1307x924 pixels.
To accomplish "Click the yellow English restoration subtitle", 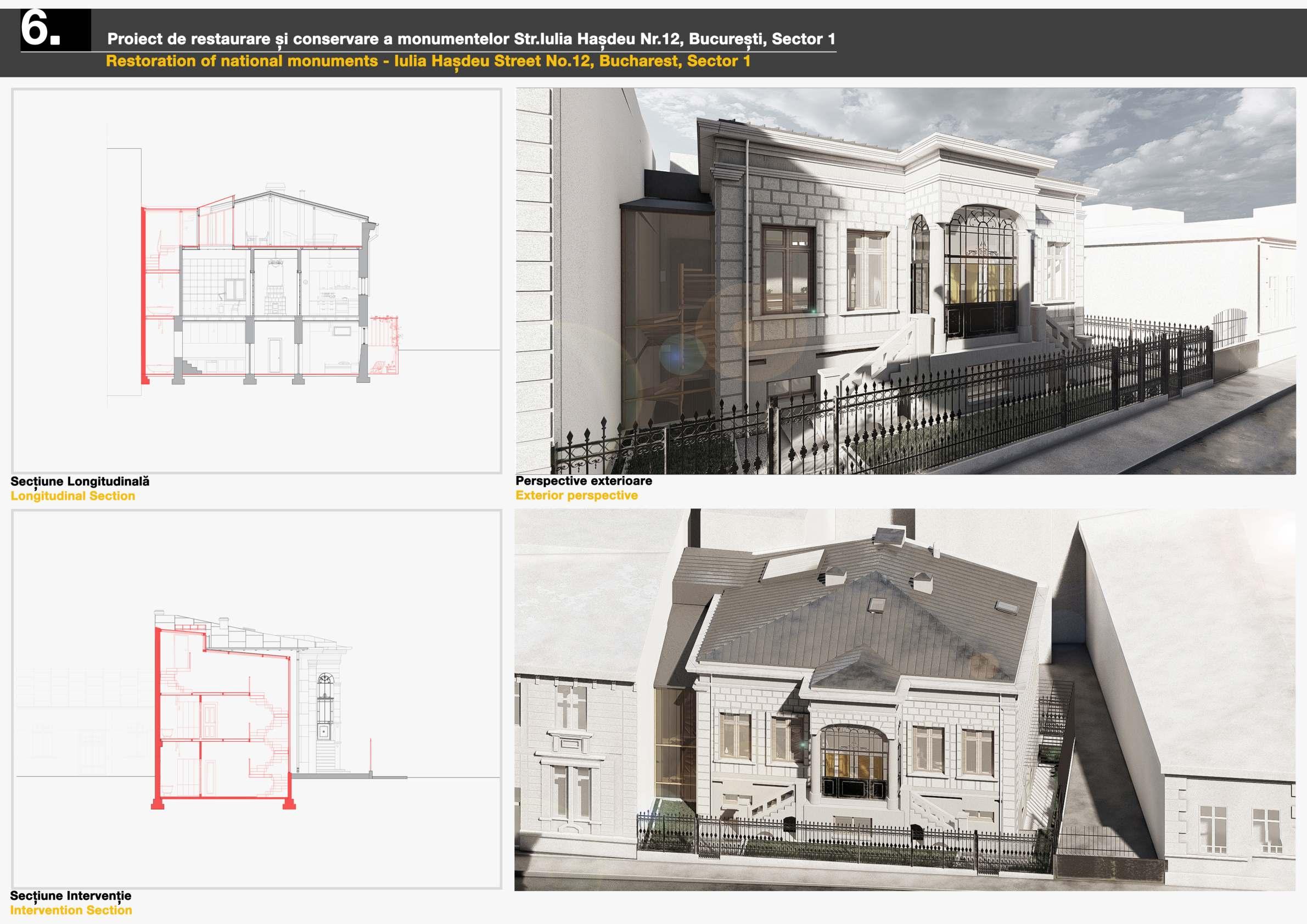I will point(428,61).
